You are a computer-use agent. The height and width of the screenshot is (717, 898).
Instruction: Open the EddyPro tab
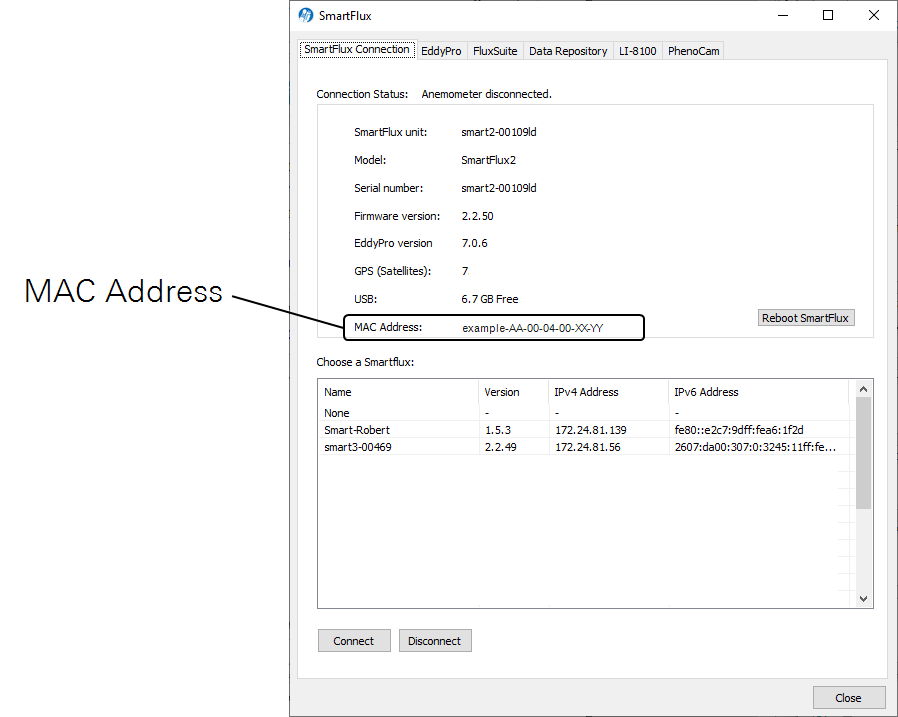click(x=441, y=51)
